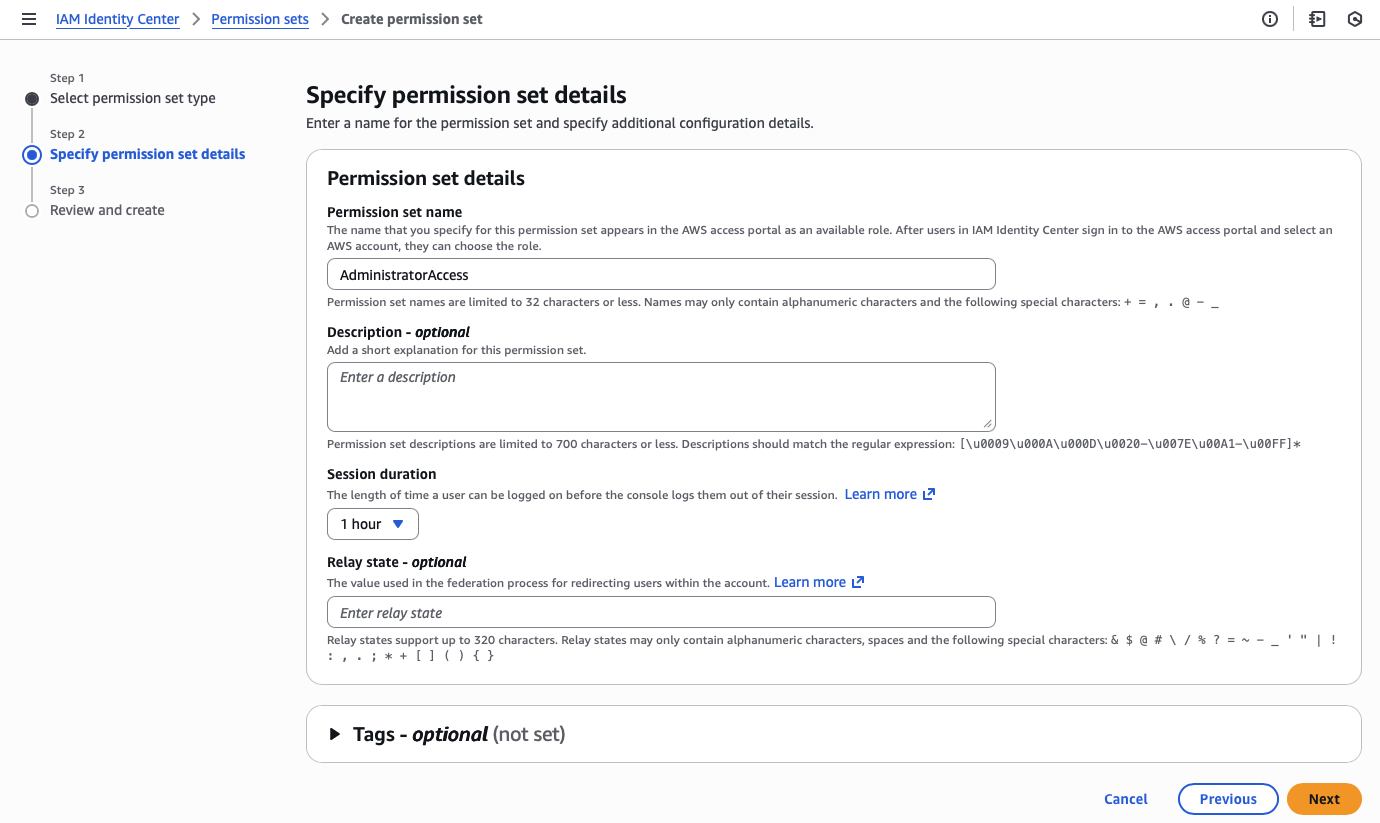The image size is (1380, 823).
Task: Select the Step 1 circle indicator
Action: [31, 98]
